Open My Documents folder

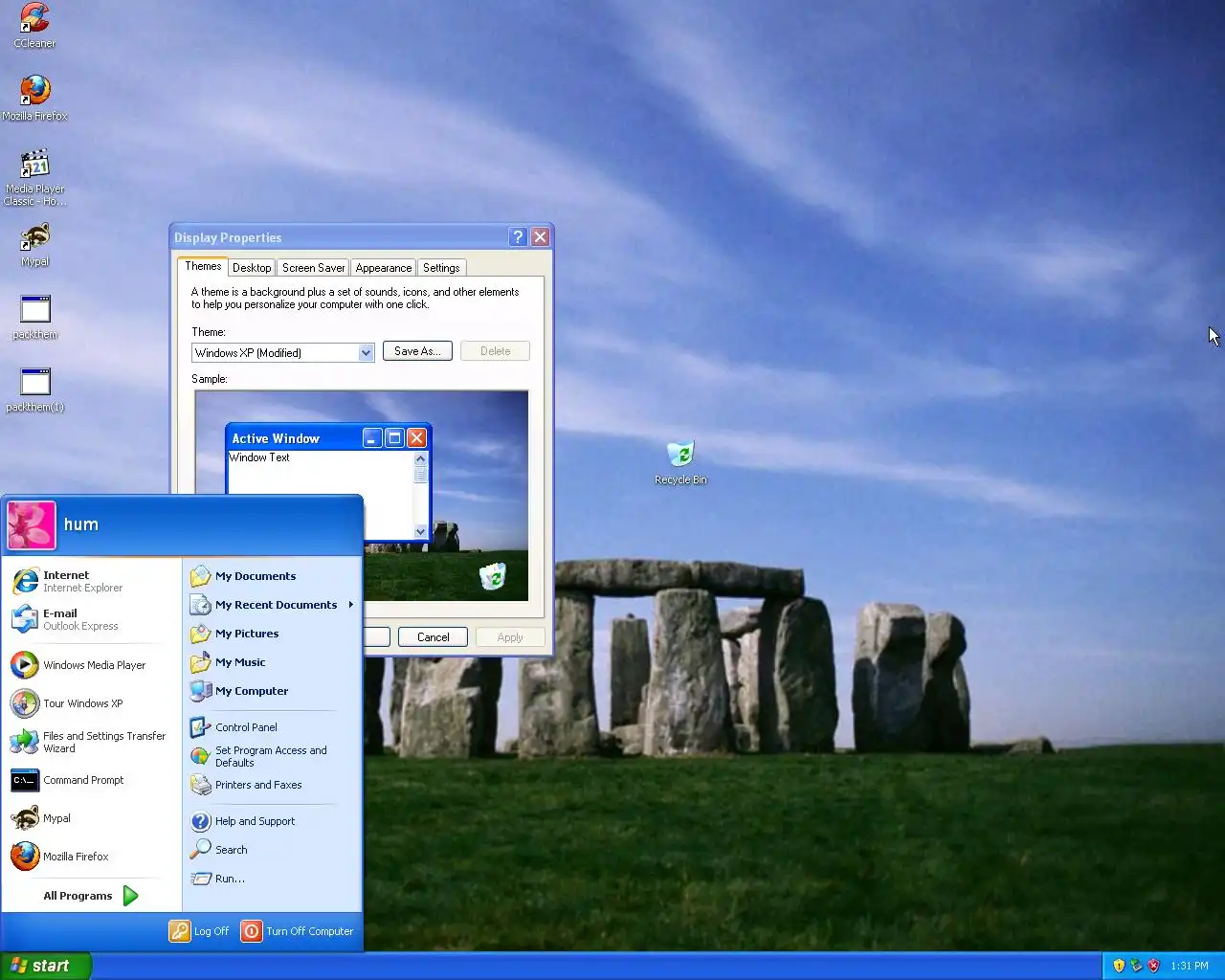coord(272,576)
